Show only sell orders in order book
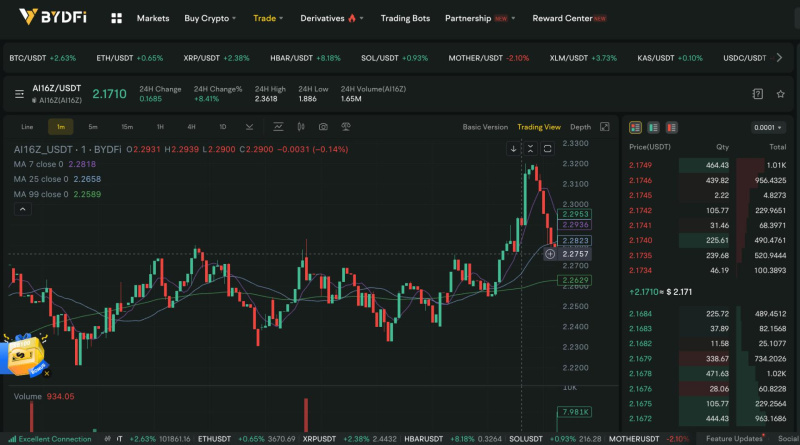Image resolution: width=800 pixels, height=445 pixels. pos(670,128)
